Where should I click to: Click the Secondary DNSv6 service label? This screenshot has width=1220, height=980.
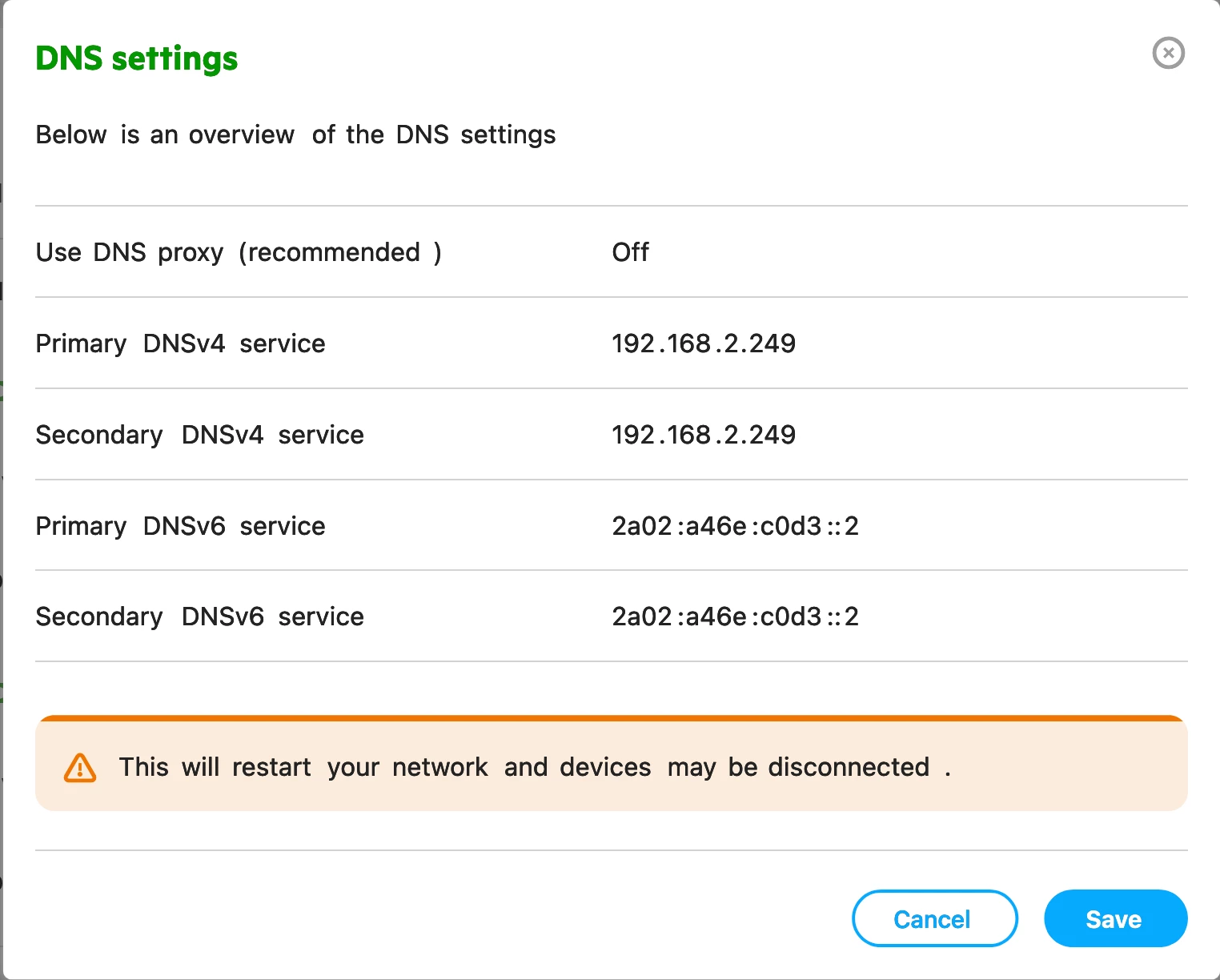(x=200, y=617)
